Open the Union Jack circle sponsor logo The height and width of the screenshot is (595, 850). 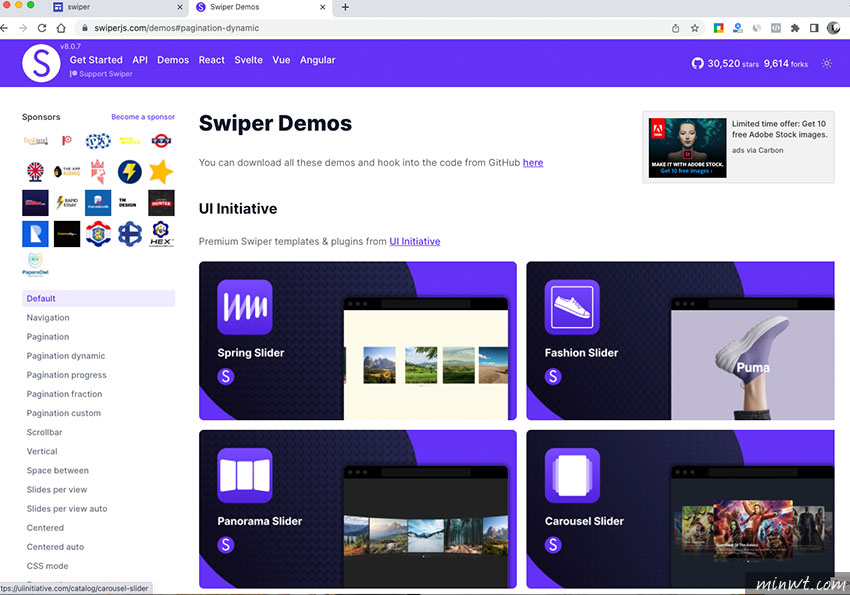(35, 172)
